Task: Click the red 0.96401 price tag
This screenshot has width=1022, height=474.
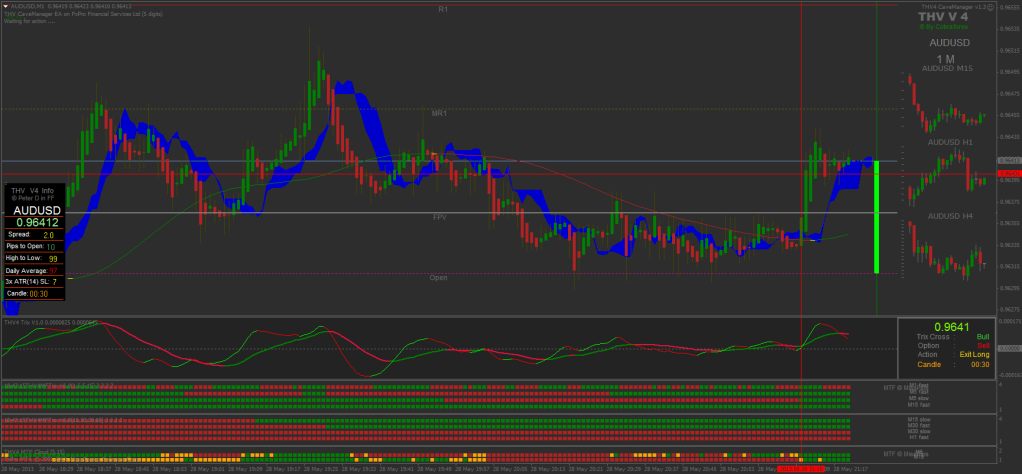Action: point(1008,173)
